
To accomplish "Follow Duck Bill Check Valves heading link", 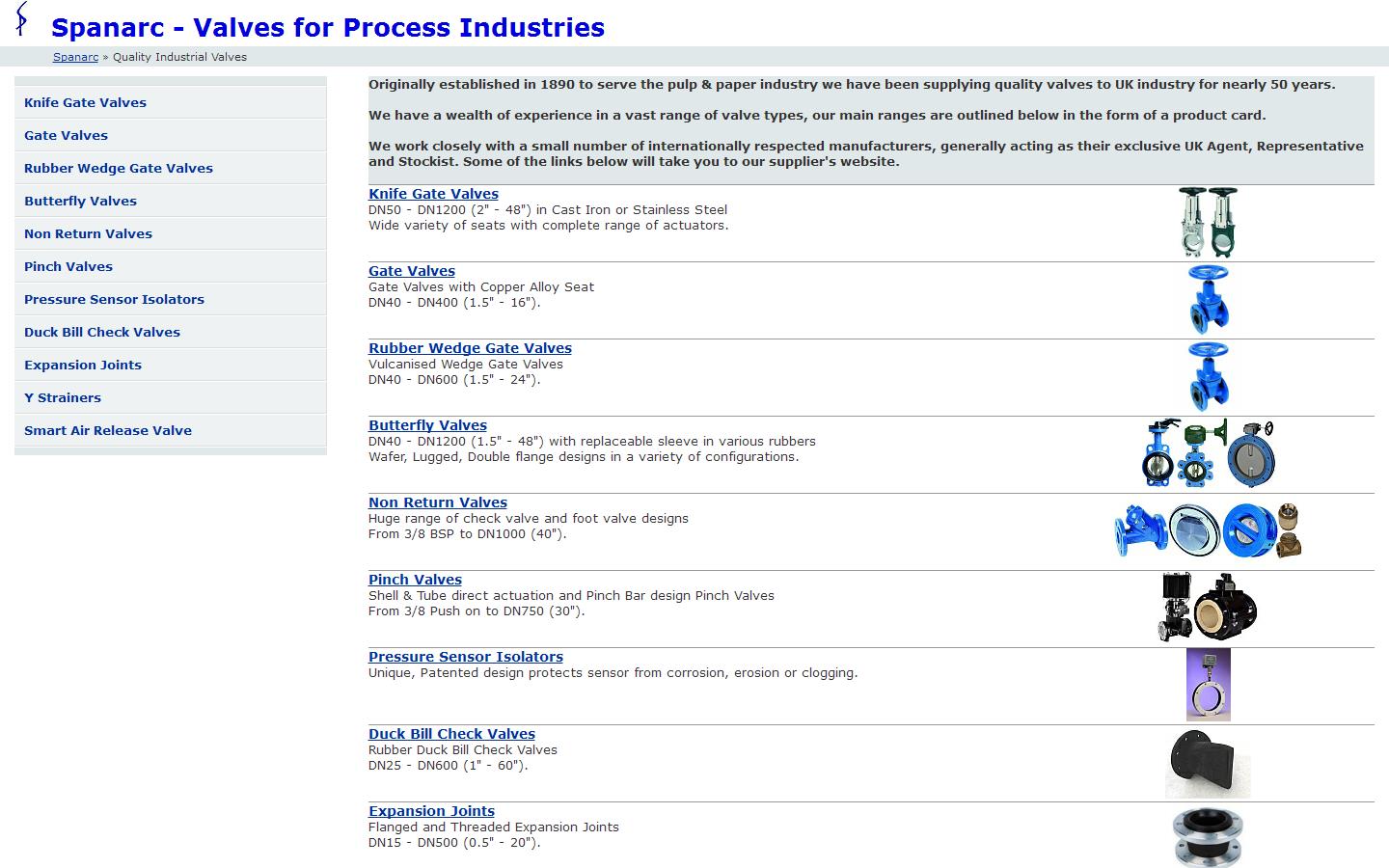I will [x=451, y=734].
